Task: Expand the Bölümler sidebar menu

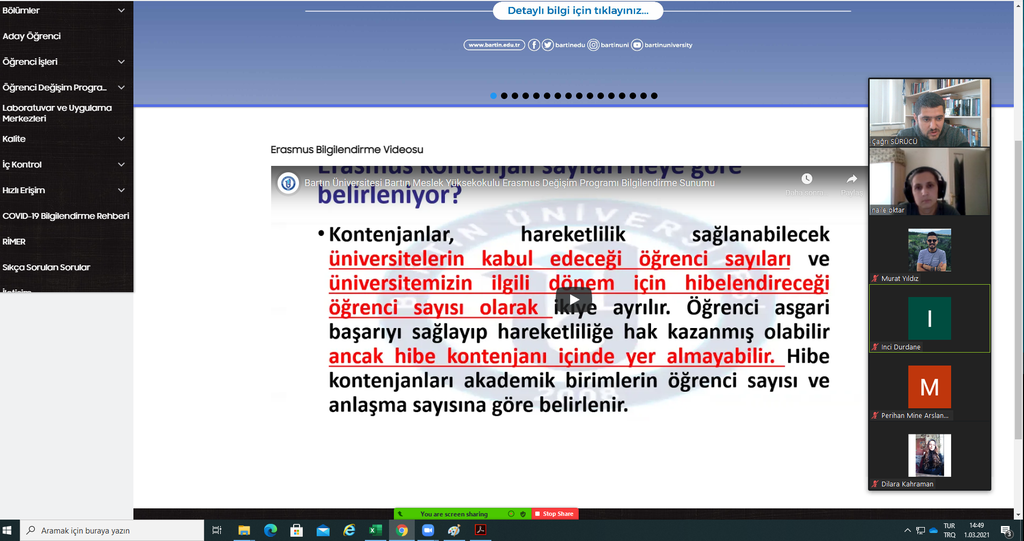Action: (121, 11)
